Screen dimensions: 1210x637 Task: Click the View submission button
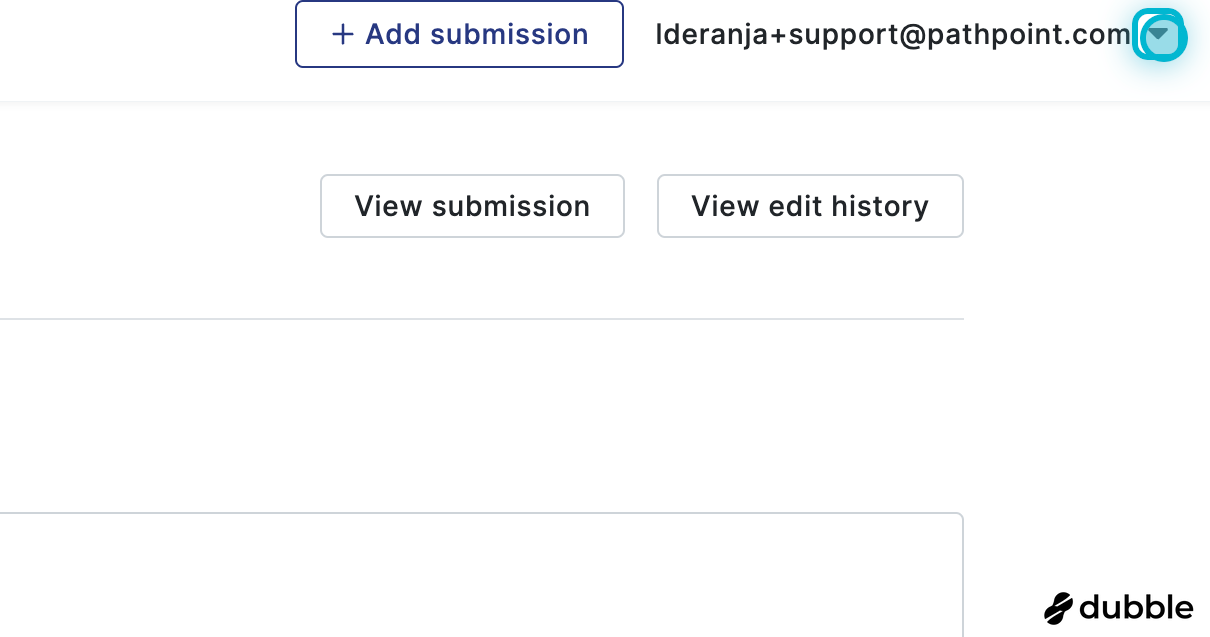(x=472, y=206)
